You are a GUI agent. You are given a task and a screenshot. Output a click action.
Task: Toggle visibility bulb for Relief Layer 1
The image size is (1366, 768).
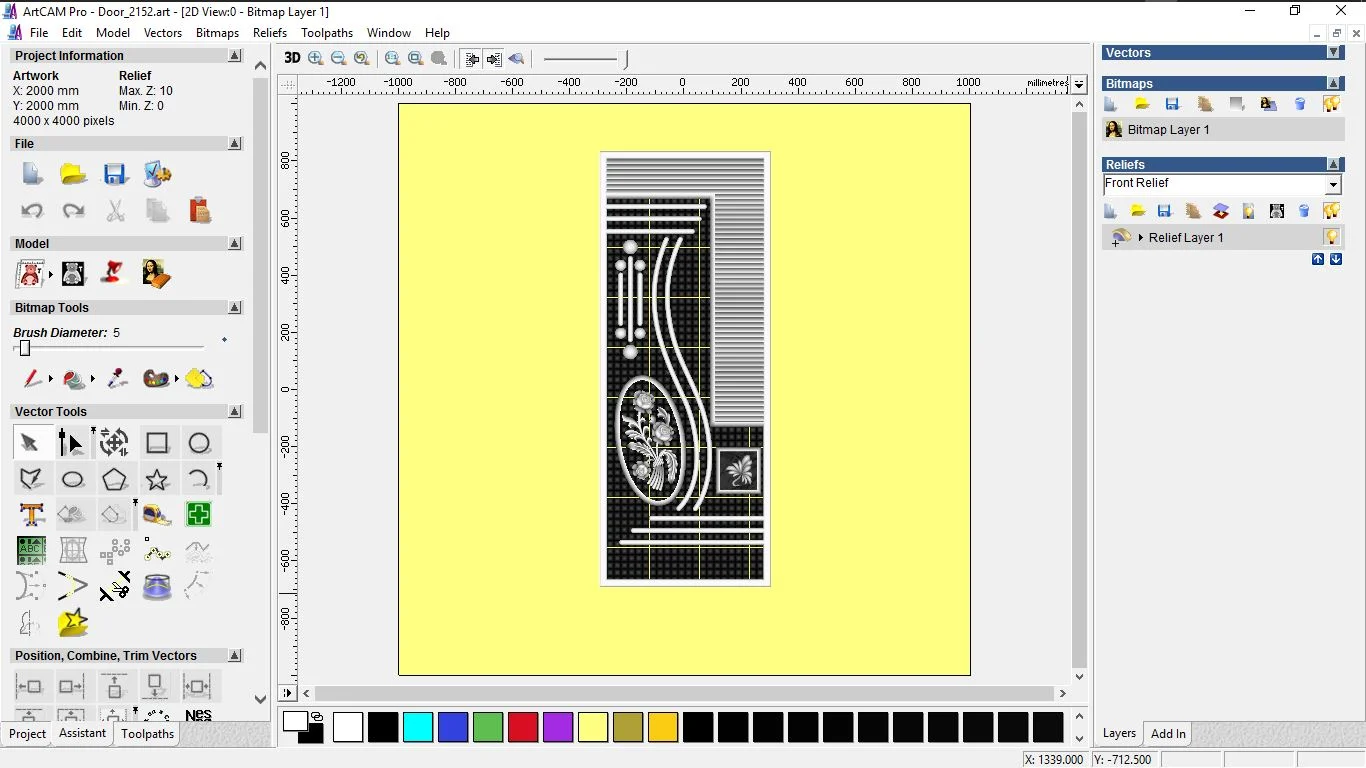coord(1331,237)
